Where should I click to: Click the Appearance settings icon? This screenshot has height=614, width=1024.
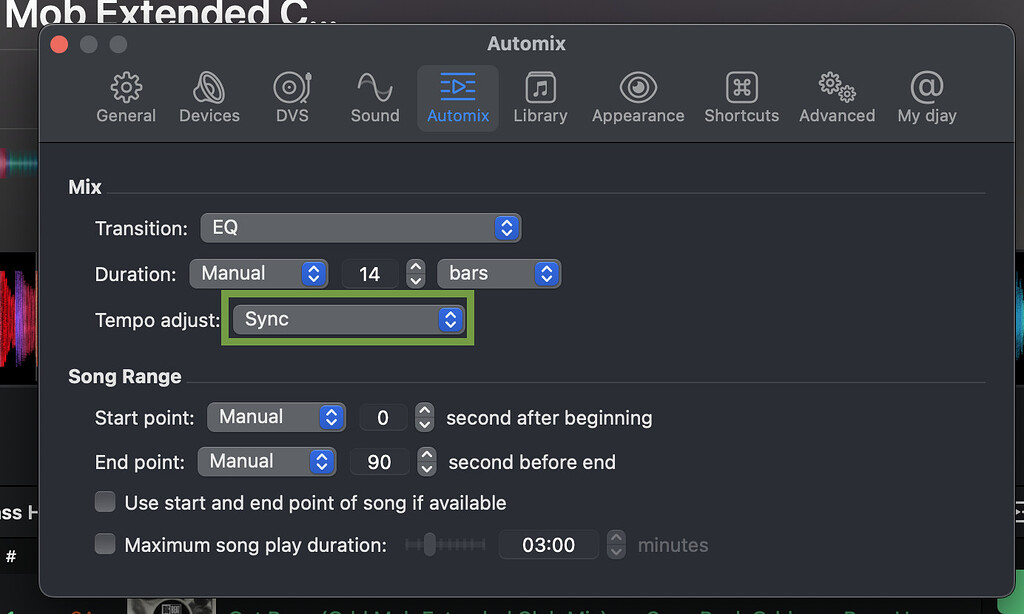[x=637, y=97]
